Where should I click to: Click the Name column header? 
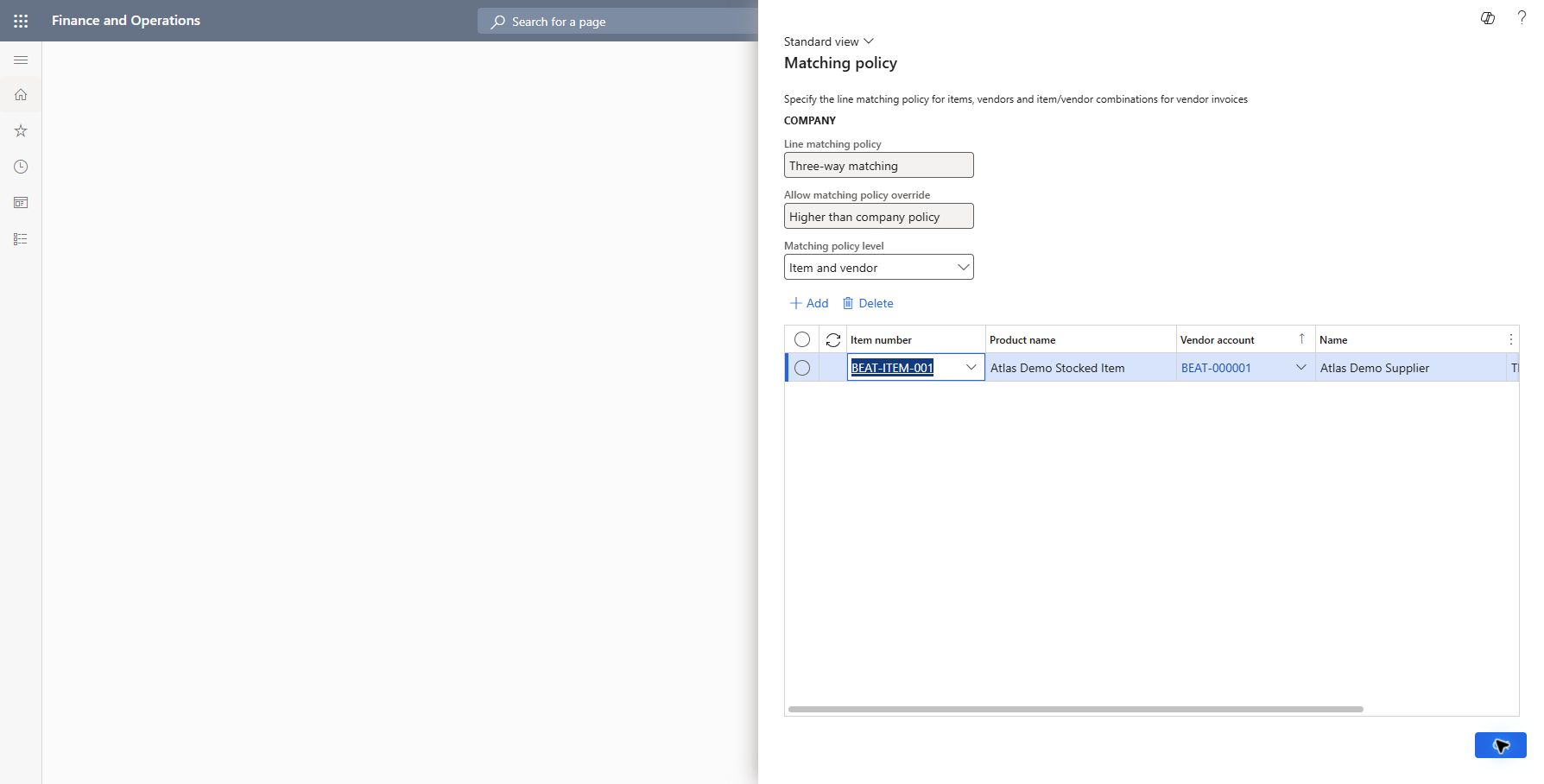pyautogui.click(x=1410, y=339)
